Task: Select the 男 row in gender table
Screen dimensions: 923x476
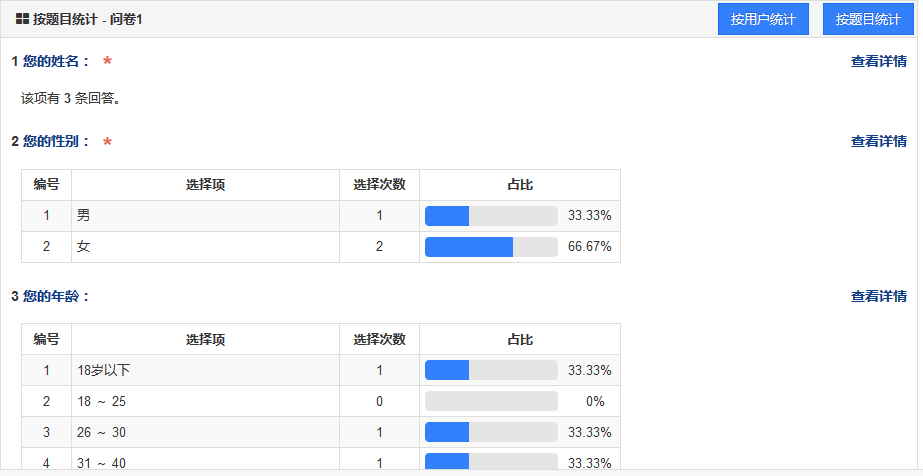Action: coord(321,216)
